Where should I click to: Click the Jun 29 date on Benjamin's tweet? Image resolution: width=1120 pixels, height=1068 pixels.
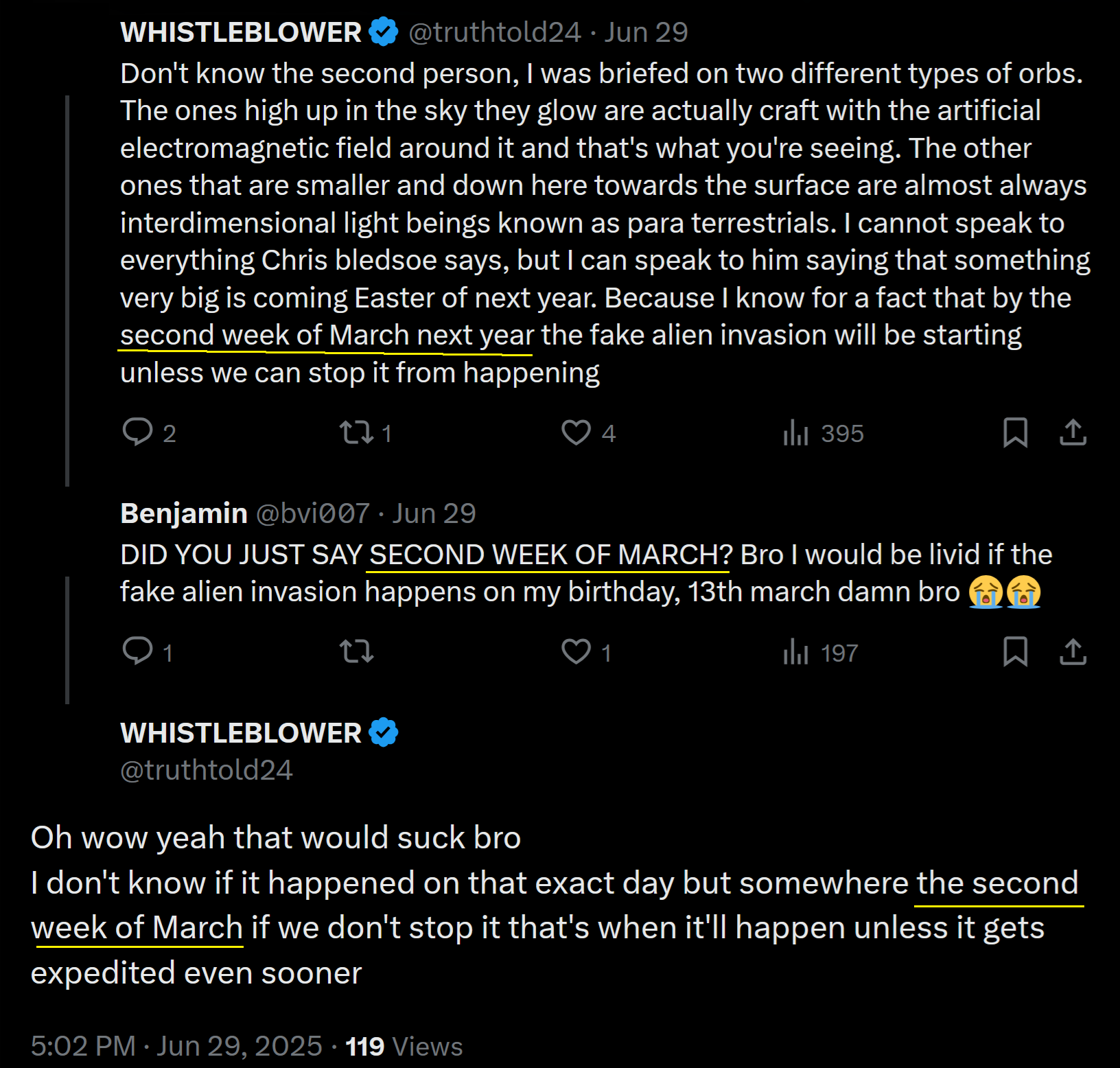[434, 513]
